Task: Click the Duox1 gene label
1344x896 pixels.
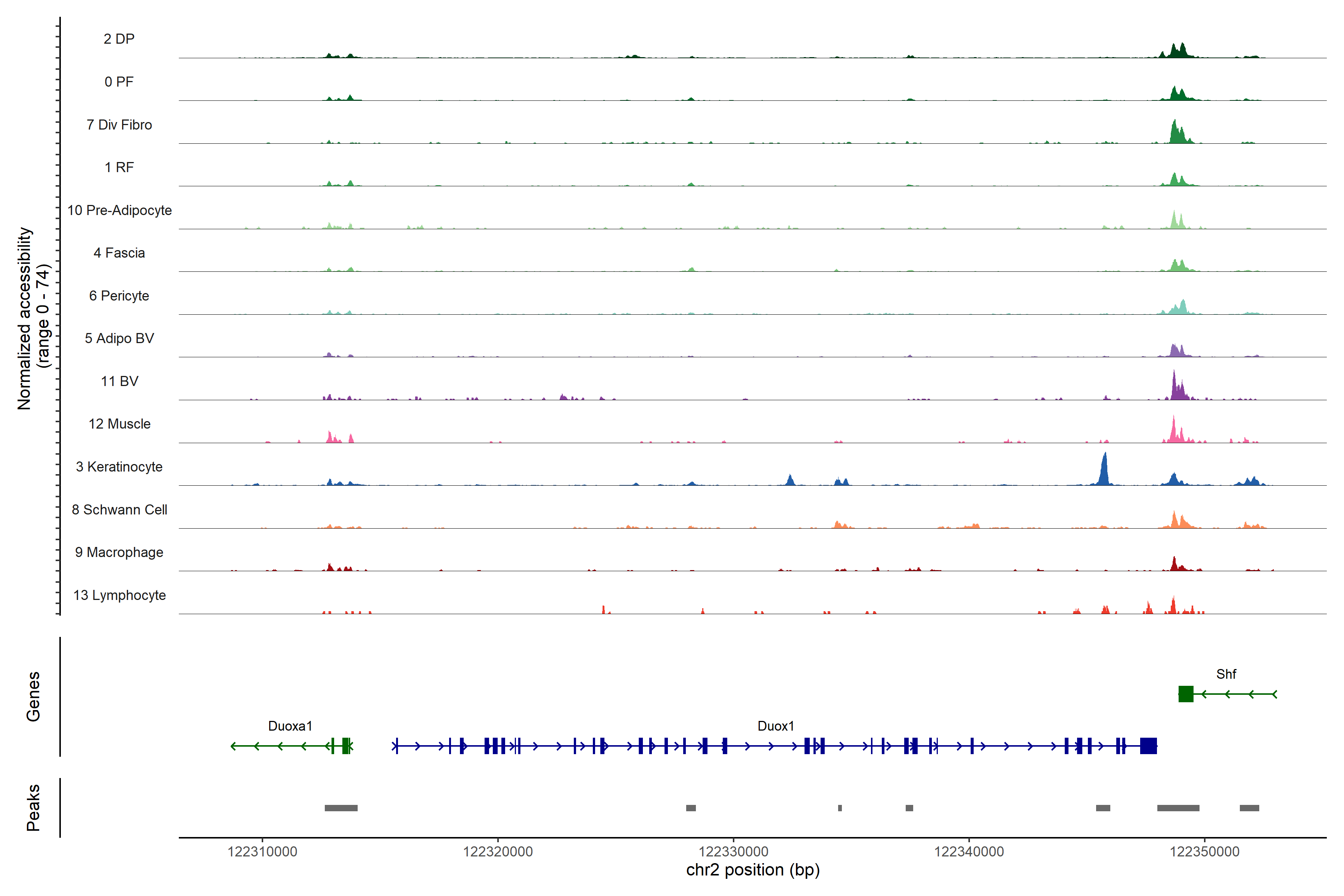Action: pos(775,726)
